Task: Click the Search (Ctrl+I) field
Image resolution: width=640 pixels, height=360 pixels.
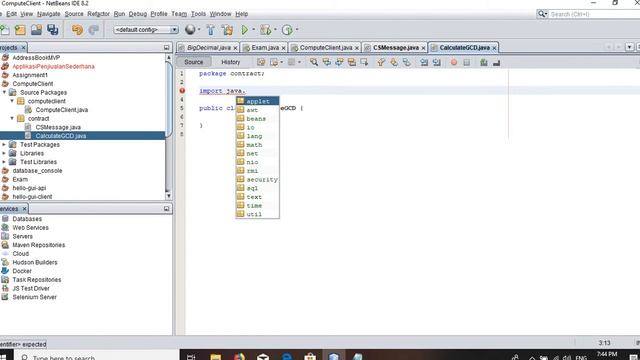Action: pyautogui.click(x=594, y=14)
